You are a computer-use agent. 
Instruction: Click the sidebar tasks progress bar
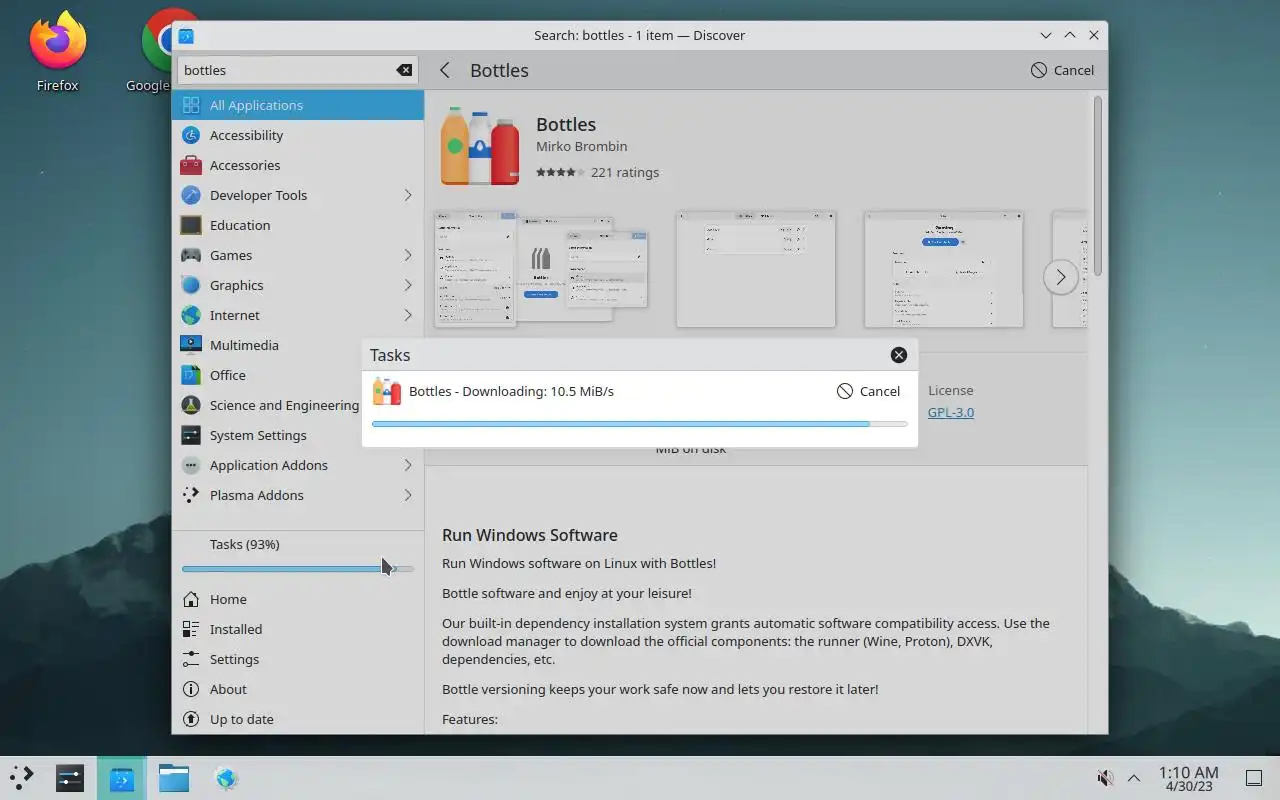pos(298,569)
